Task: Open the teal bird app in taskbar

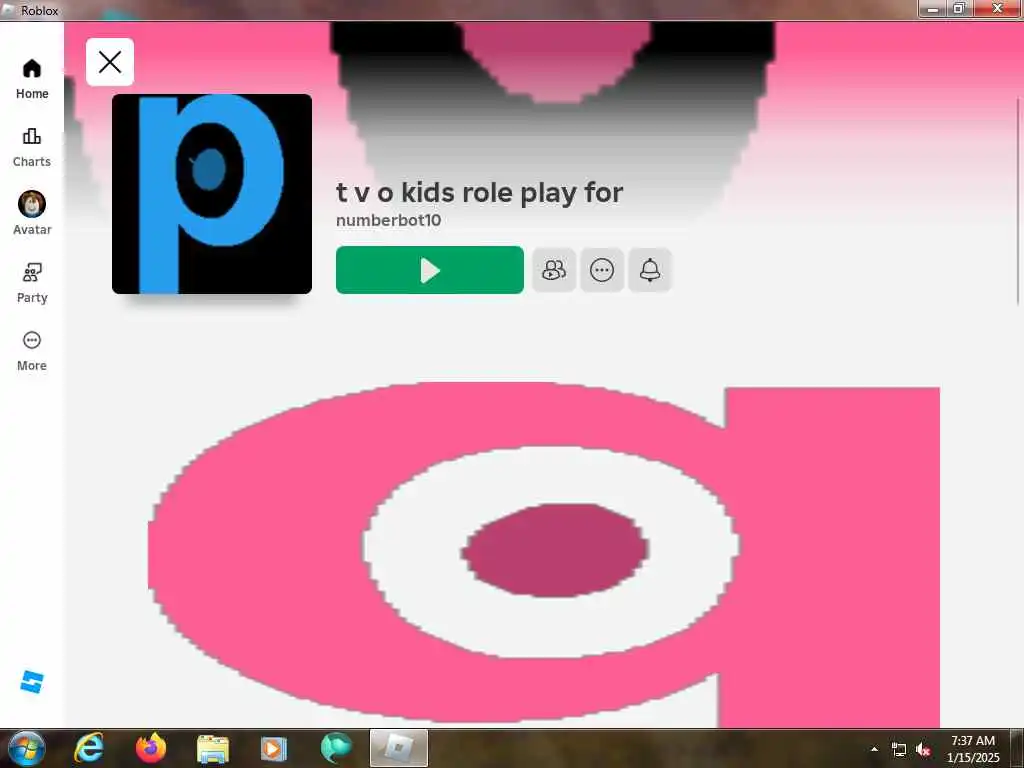Action: pyautogui.click(x=336, y=748)
